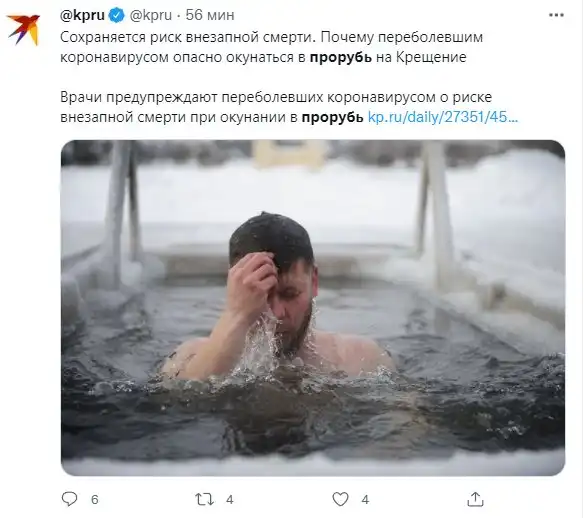Image resolution: width=584 pixels, height=518 pixels.
Task: Like the tweet with the heart icon
Action: click(x=340, y=499)
